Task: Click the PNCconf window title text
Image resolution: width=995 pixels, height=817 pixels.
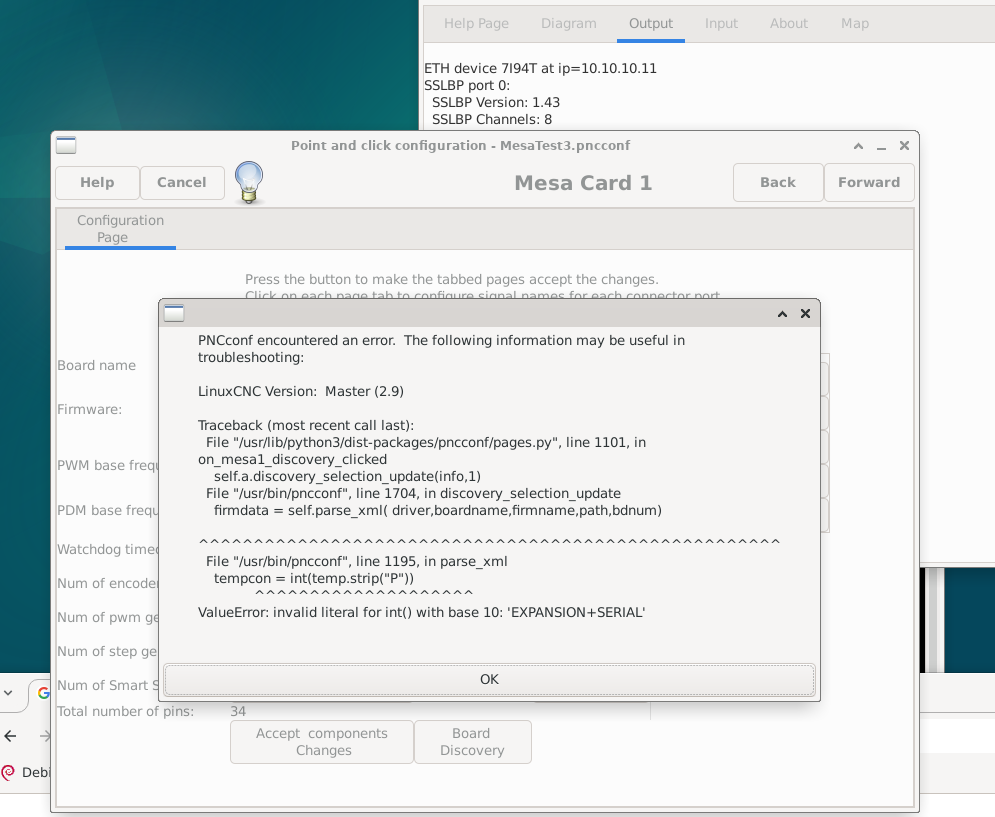Action: (x=461, y=145)
